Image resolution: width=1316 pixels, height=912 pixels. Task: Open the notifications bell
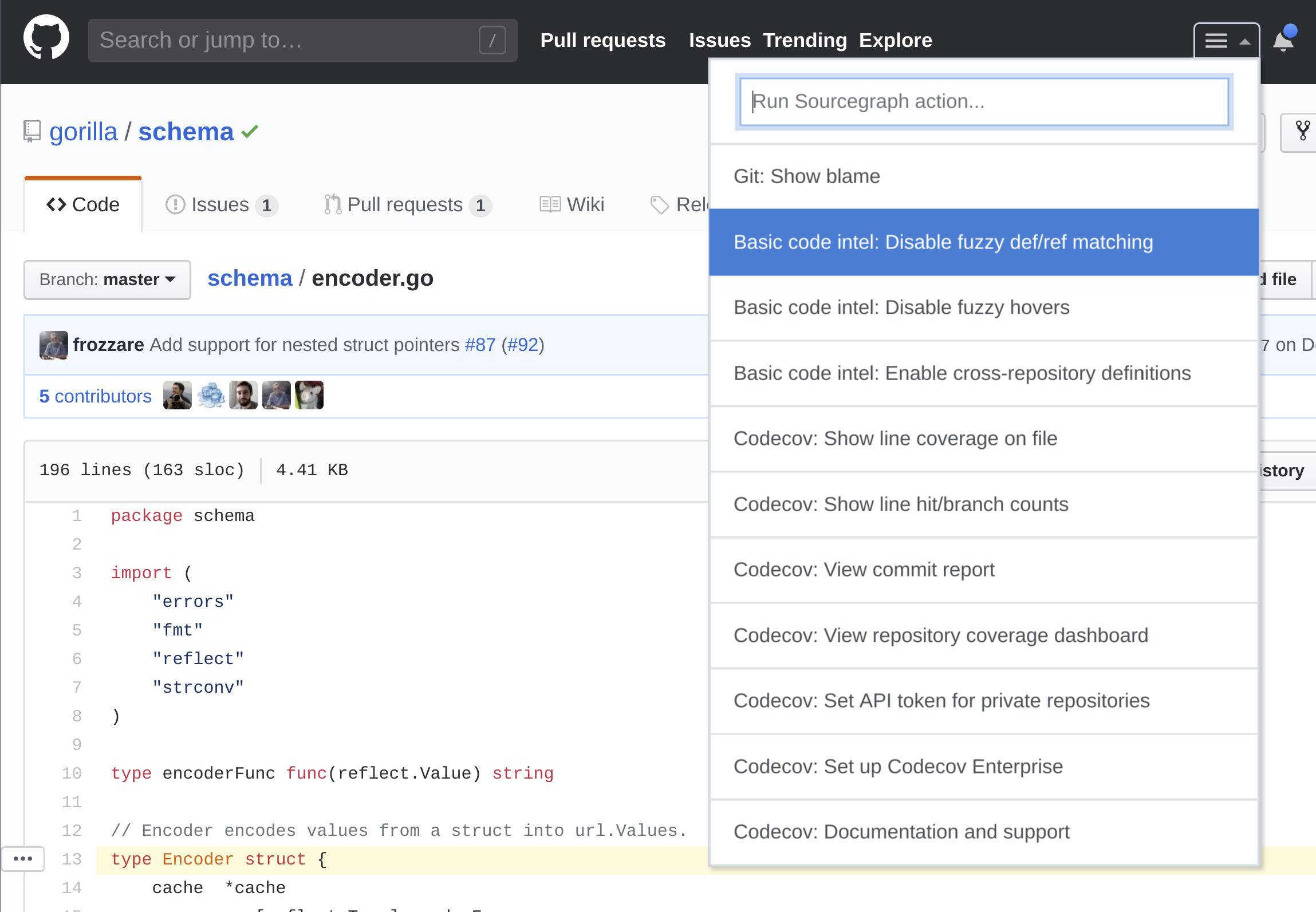[1283, 42]
